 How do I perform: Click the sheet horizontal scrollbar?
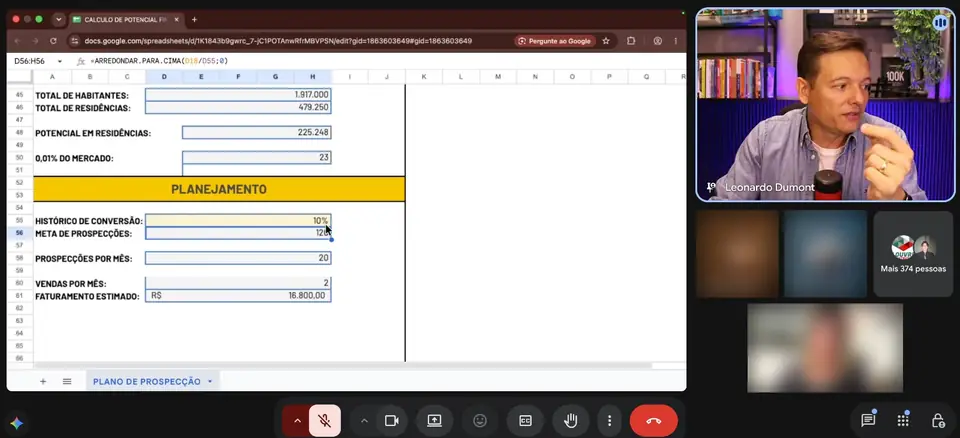[343, 366]
